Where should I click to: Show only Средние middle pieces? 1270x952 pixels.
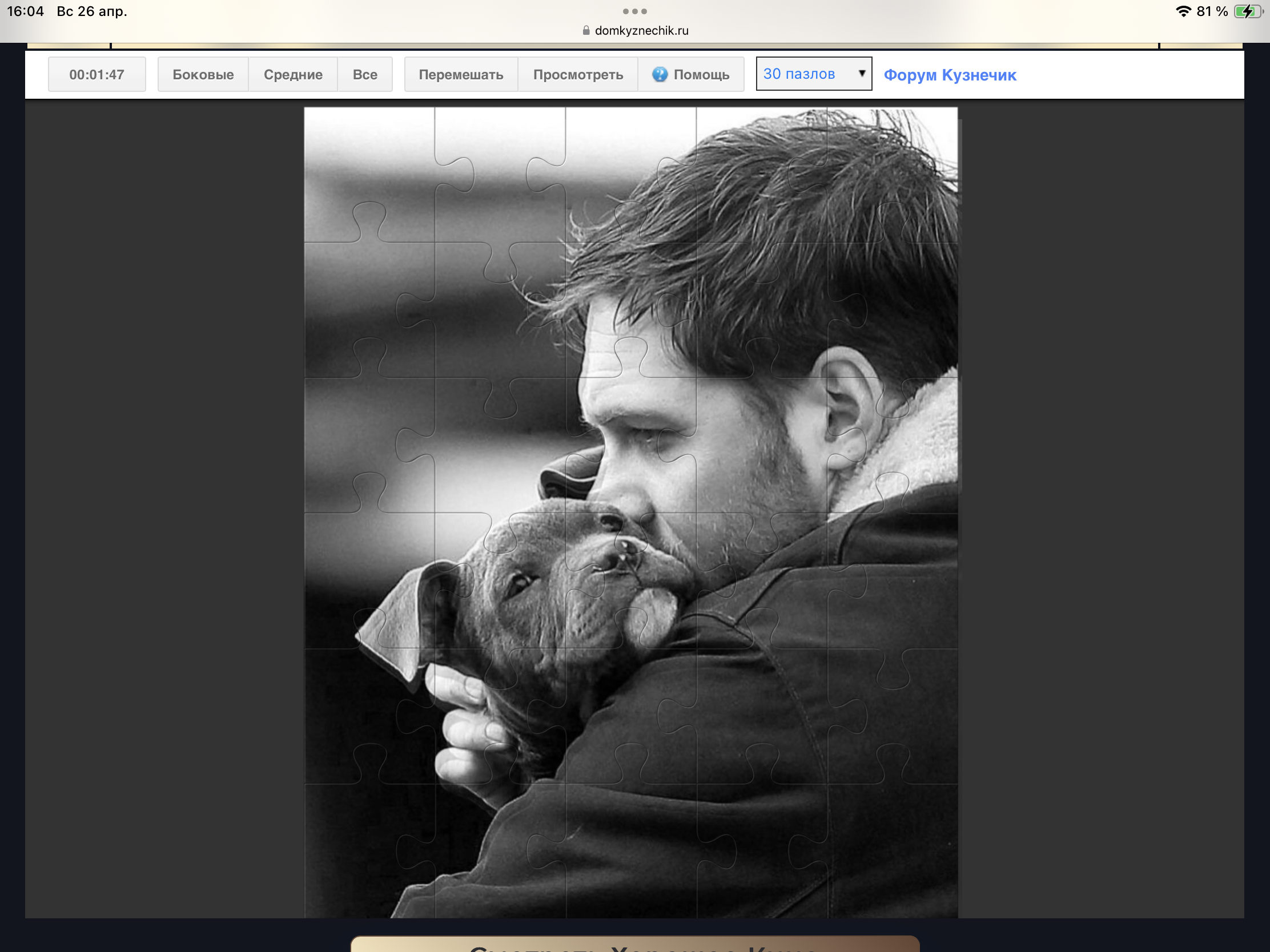(293, 75)
